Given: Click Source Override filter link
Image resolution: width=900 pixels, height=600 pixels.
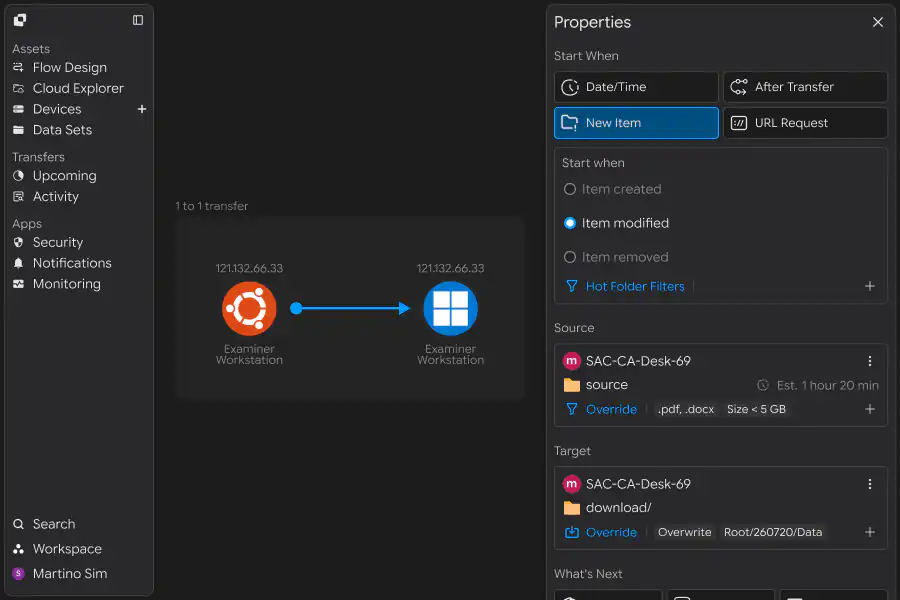Looking at the screenshot, I should [611, 409].
